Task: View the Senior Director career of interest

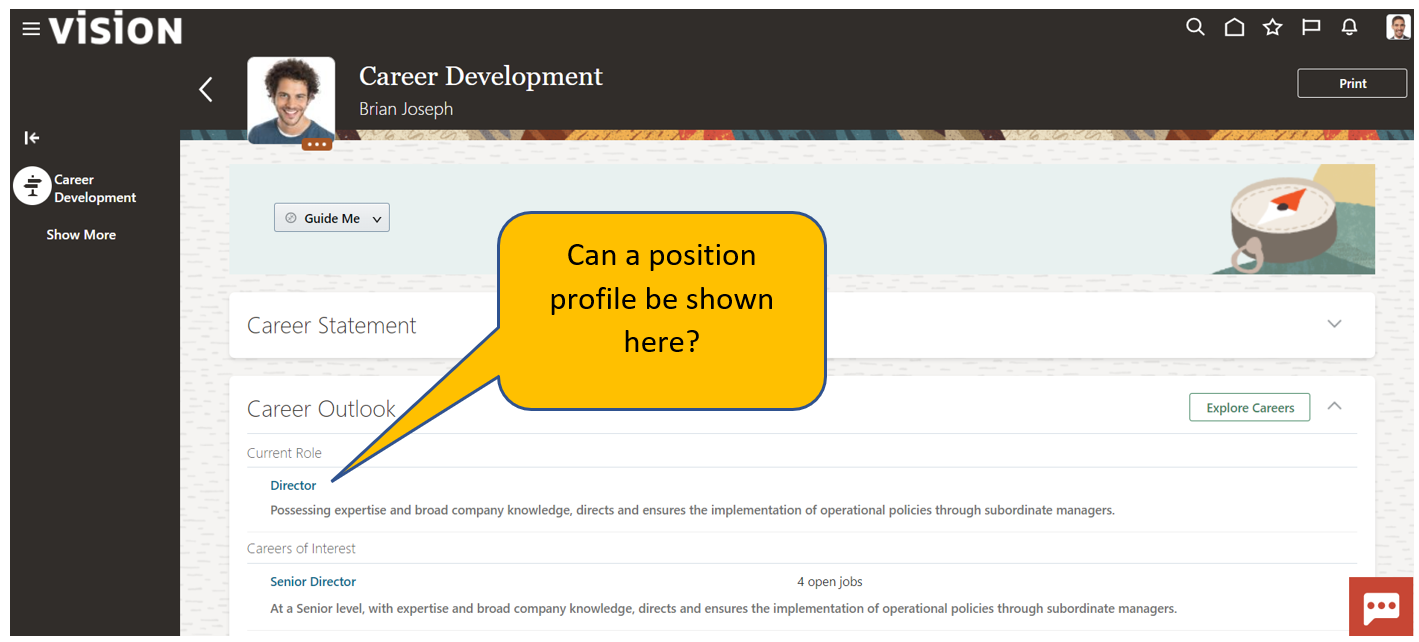Action: click(x=312, y=581)
